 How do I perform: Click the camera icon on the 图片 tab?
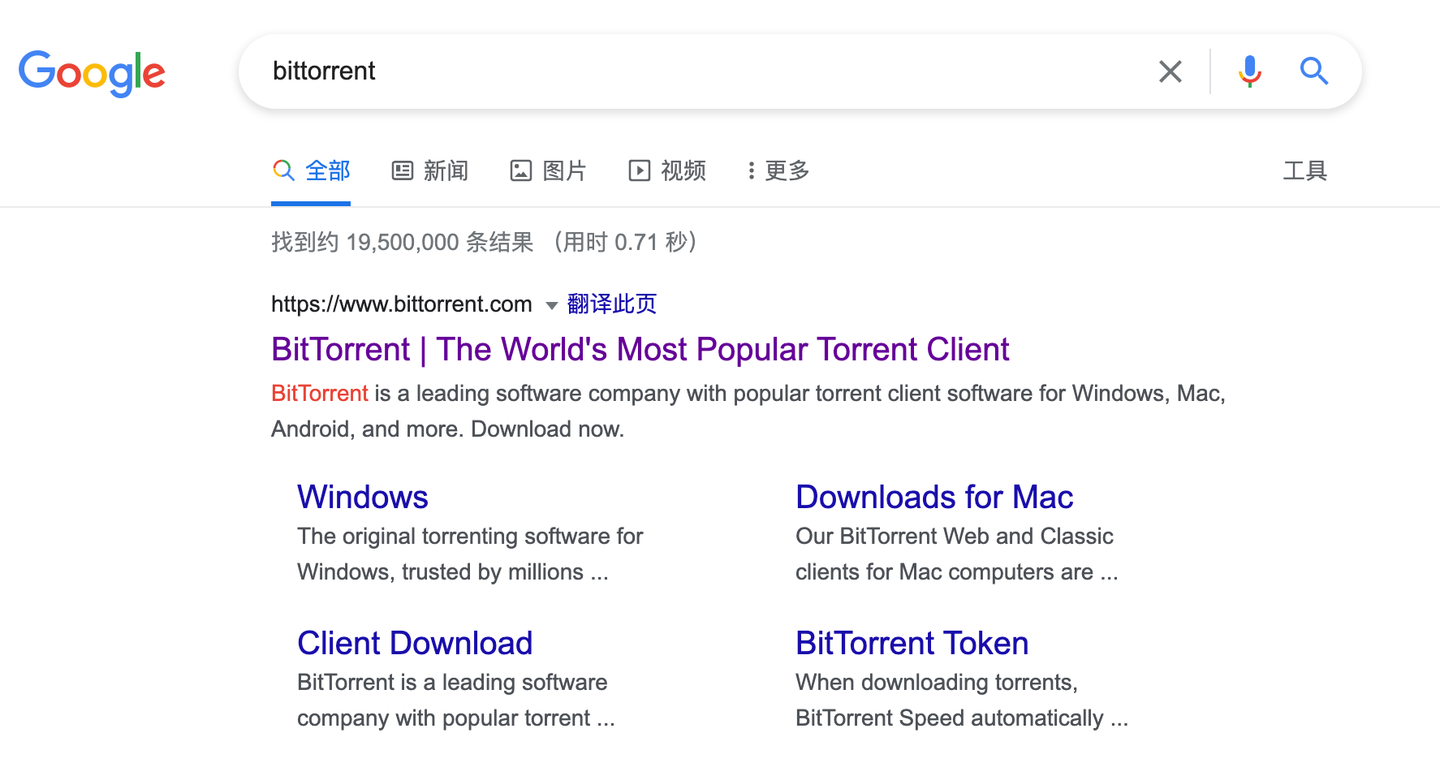[520, 170]
